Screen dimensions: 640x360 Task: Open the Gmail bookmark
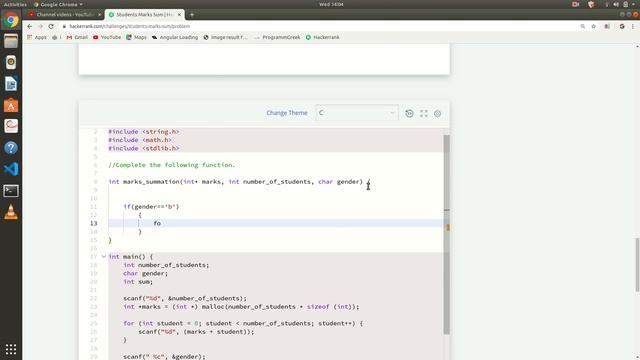pyautogui.click(x=77, y=37)
